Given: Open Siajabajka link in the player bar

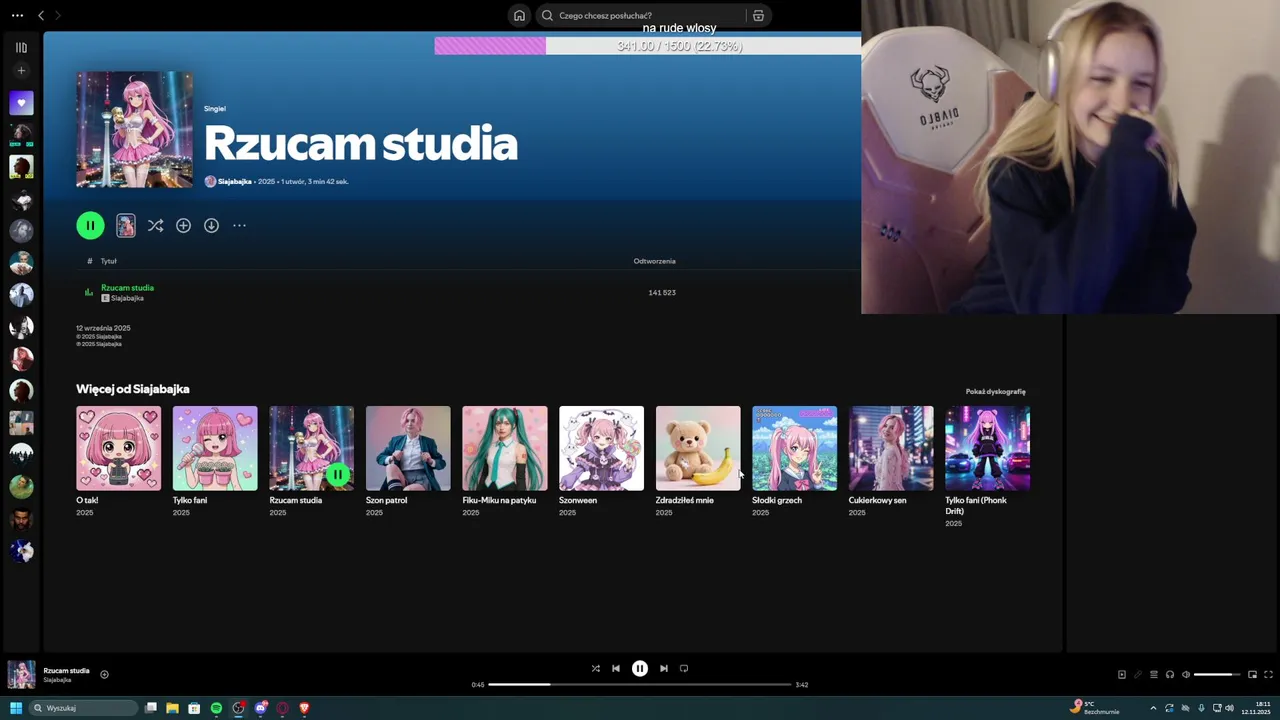Looking at the screenshot, I should 57,680.
